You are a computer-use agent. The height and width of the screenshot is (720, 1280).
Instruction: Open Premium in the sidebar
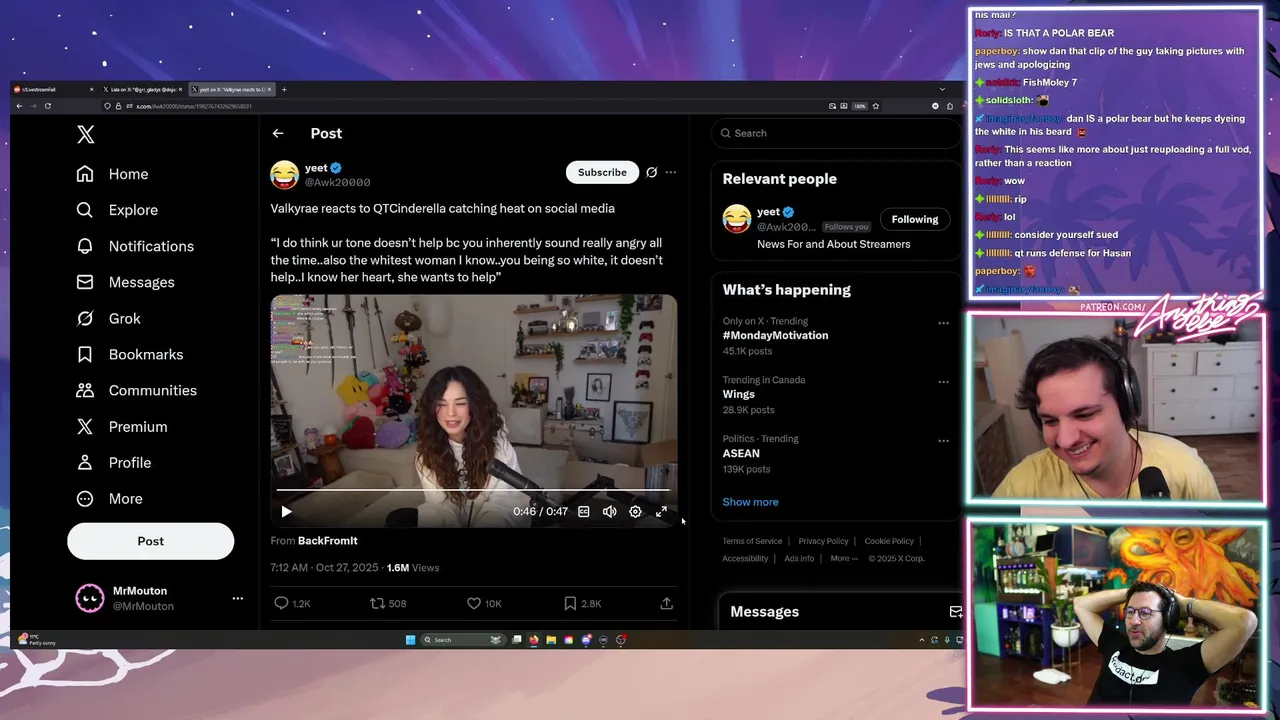click(122, 426)
